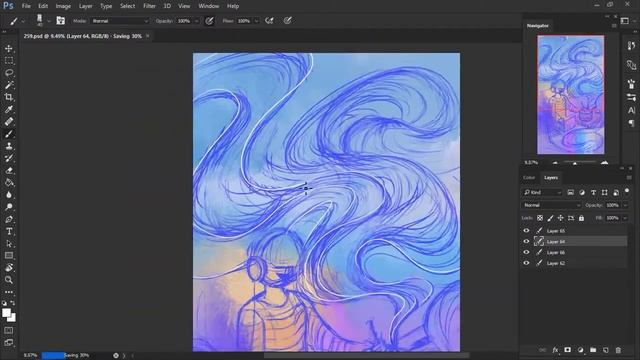Select the Dodge tool

[9, 207]
